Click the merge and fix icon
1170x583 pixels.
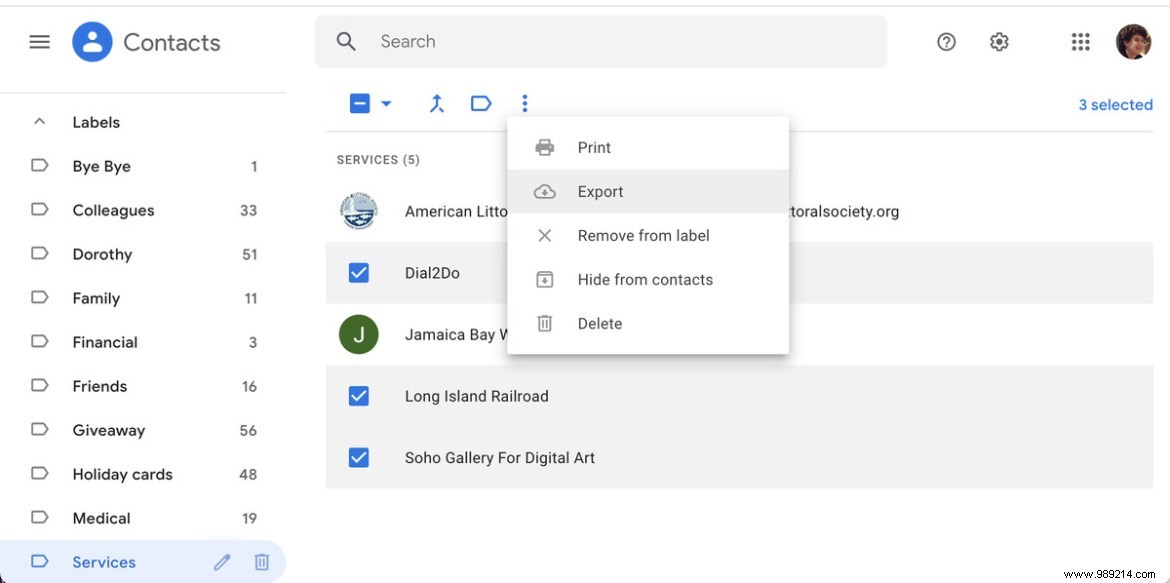click(x=437, y=103)
